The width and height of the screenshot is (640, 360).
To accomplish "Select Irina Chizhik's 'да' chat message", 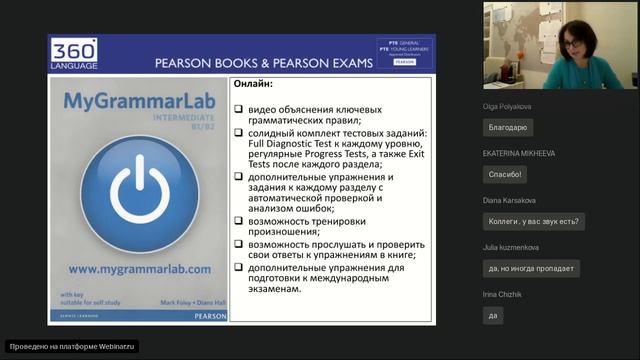I will [493, 316].
